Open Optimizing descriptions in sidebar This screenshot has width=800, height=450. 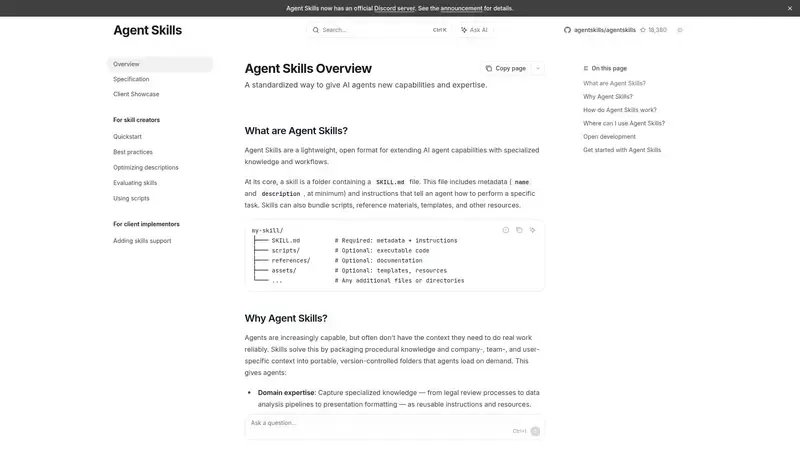click(x=146, y=167)
